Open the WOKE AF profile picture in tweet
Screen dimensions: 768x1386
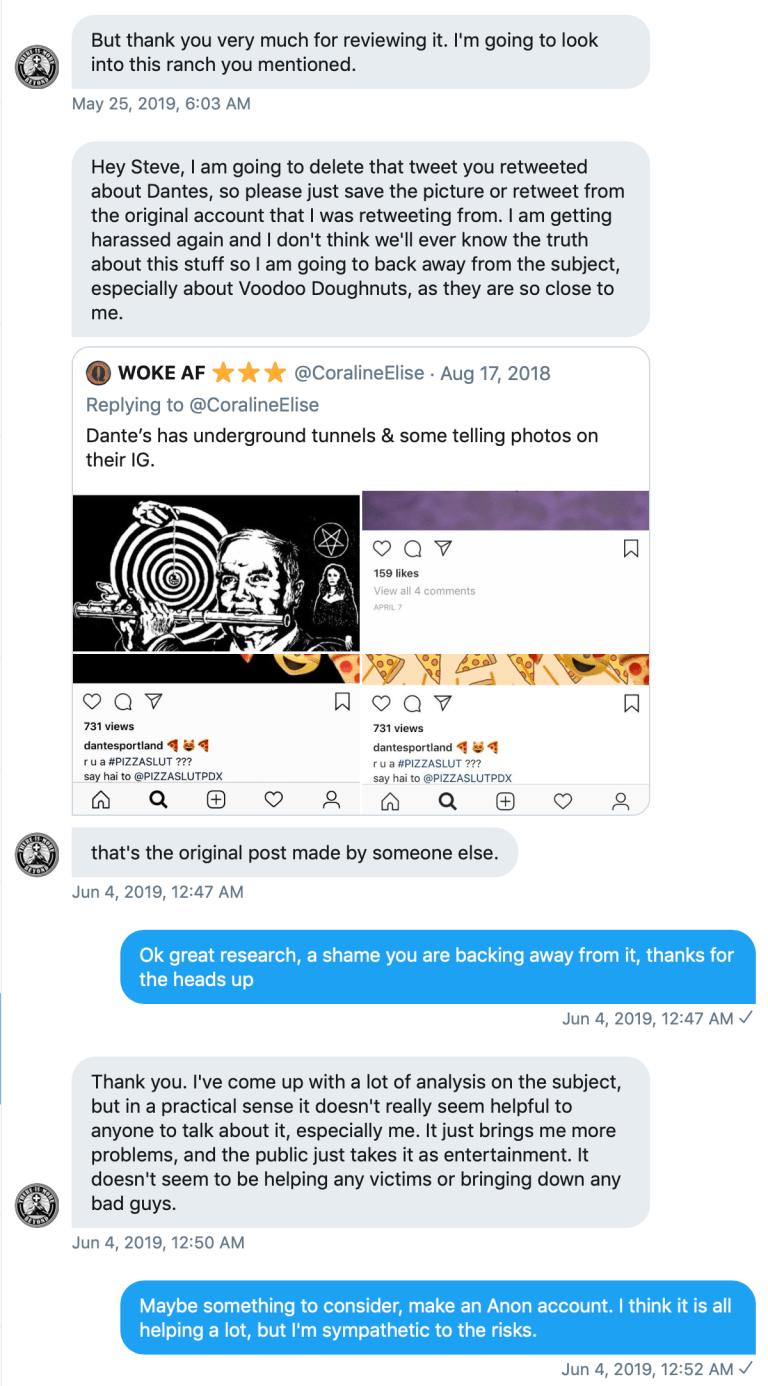click(98, 373)
